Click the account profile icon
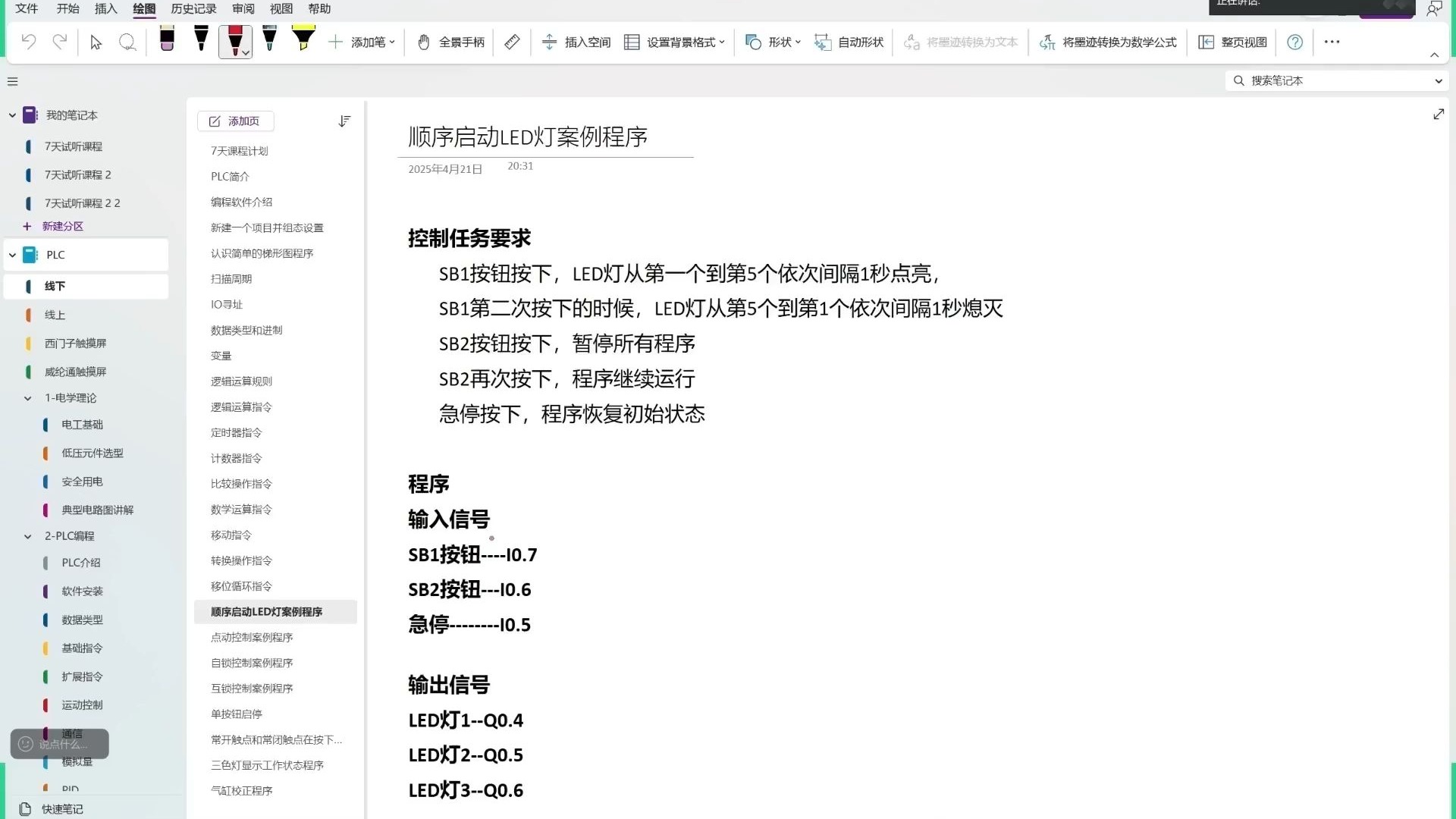Screen dimensions: 1456x819 [1433, 9]
